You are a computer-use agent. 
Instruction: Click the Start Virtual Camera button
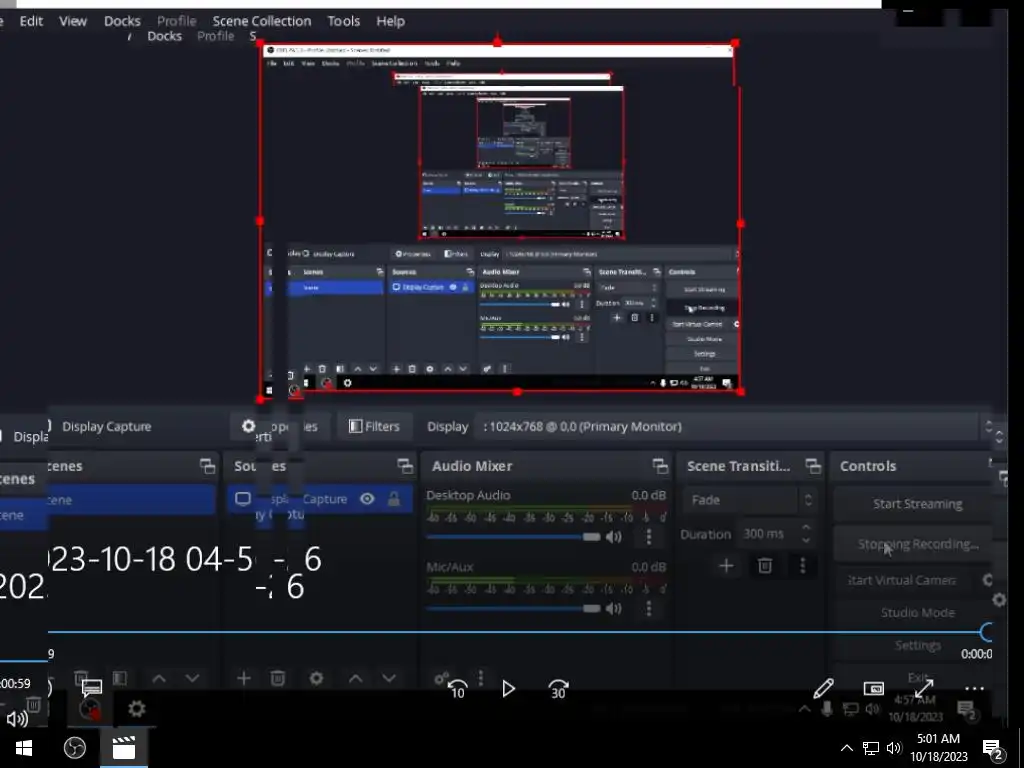coord(901,580)
